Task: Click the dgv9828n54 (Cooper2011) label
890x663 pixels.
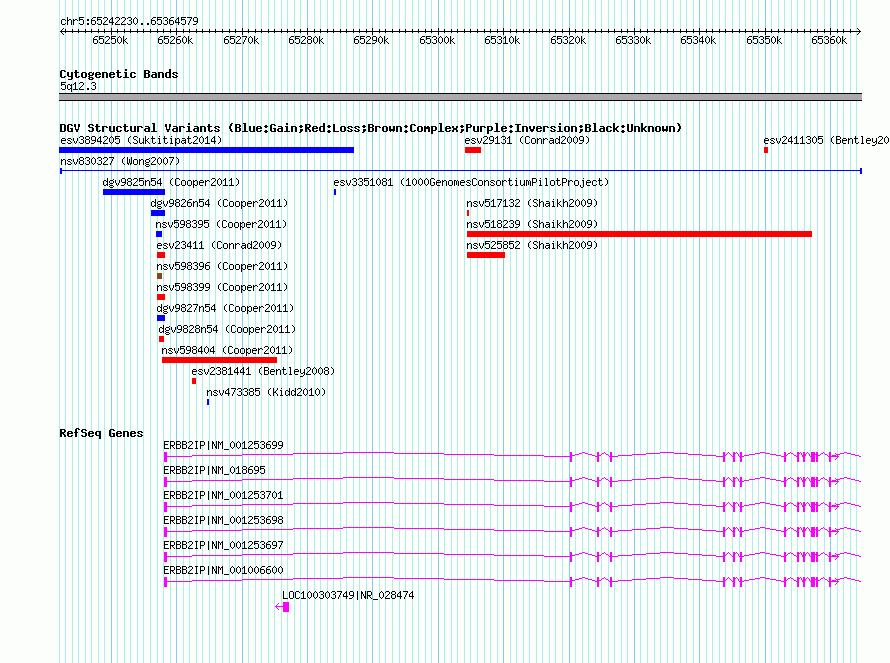Action: point(227,329)
